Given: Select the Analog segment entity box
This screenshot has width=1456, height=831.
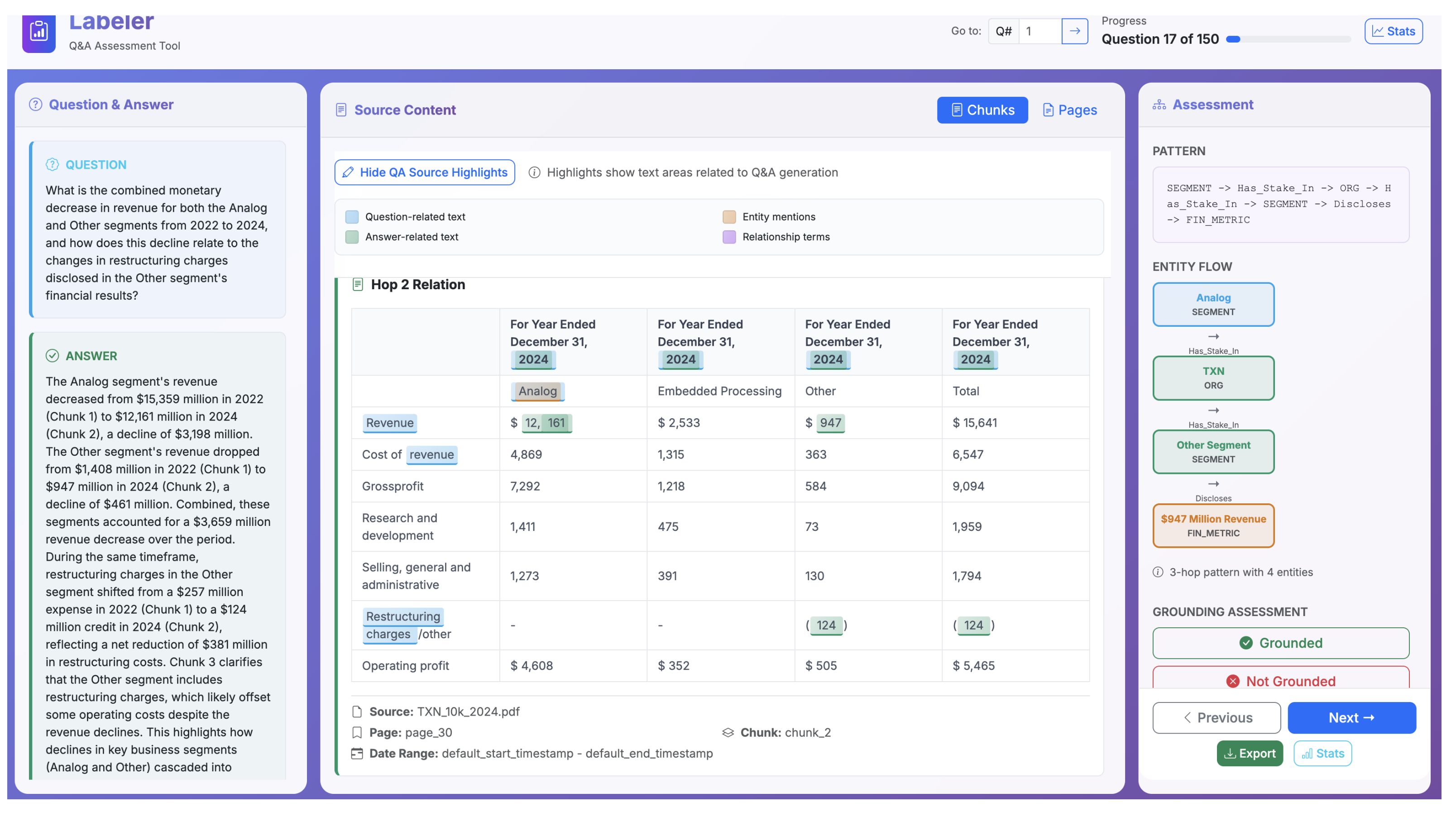Looking at the screenshot, I should (1213, 304).
